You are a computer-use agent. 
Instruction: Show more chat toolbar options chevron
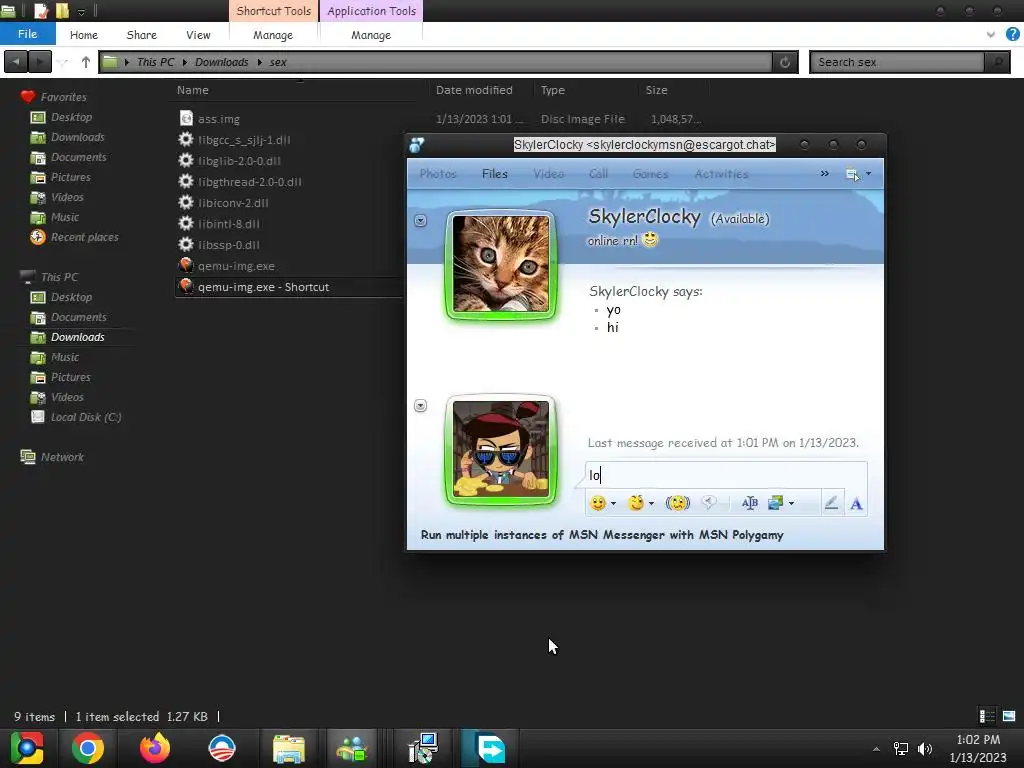[x=824, y=174]
